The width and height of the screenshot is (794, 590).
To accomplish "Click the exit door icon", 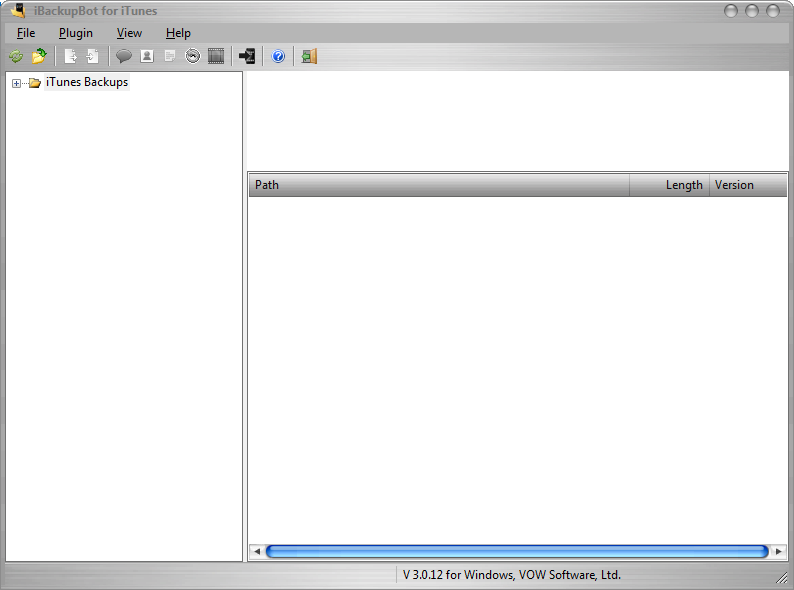I will (309, 56).
